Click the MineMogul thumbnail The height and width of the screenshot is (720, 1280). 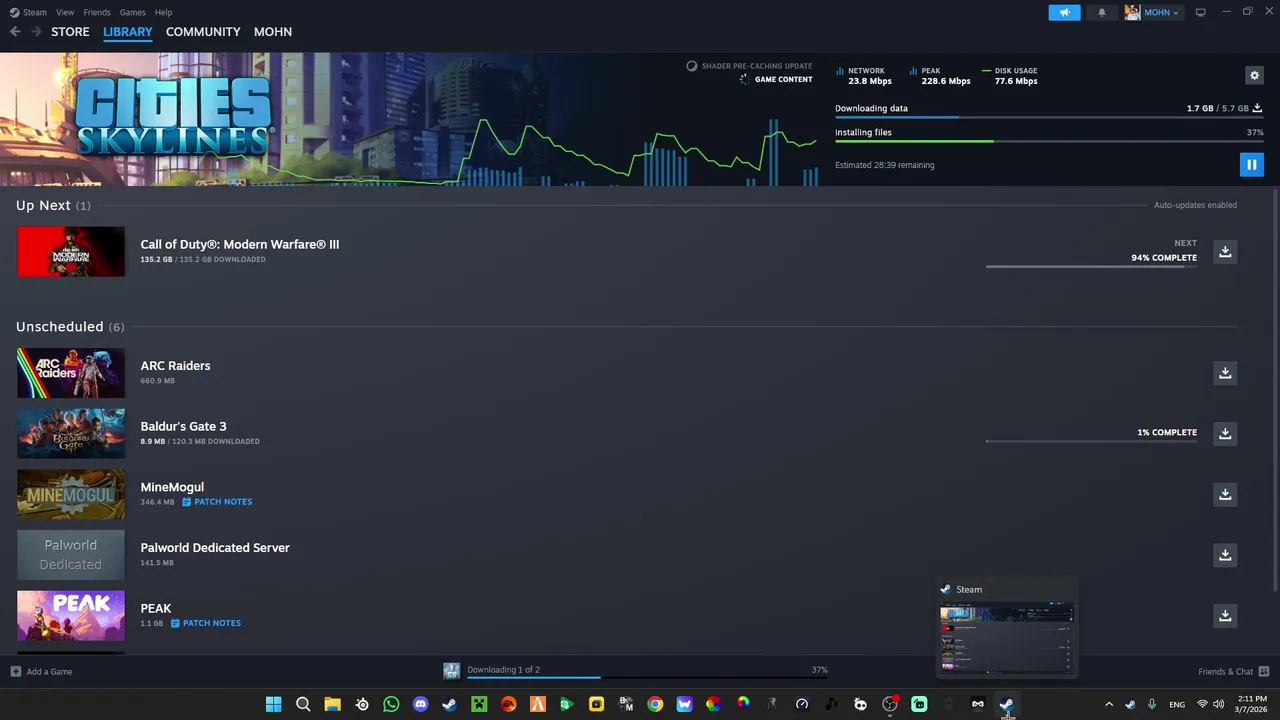pos(71,494)
